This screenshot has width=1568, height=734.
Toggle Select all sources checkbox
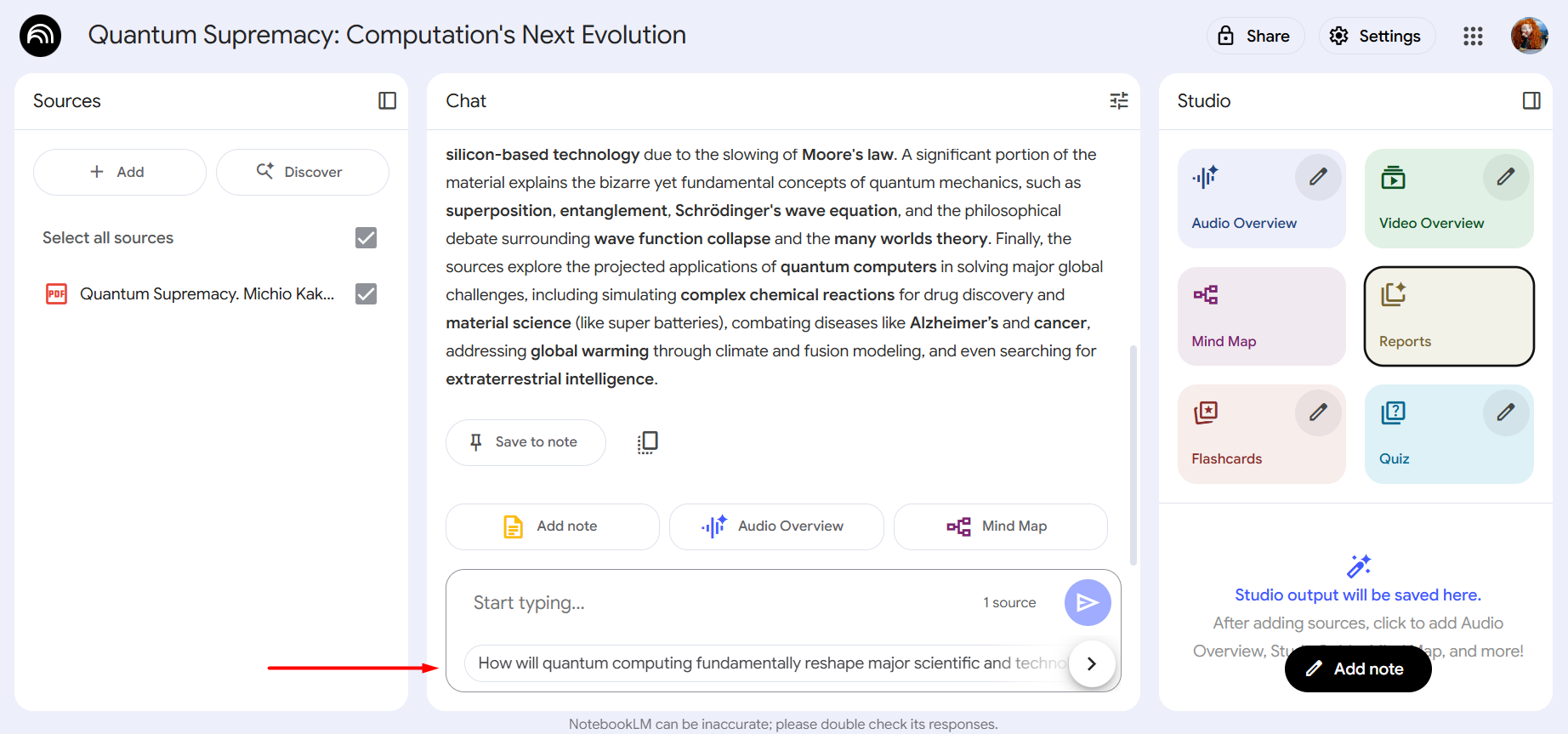click(366, 238)
